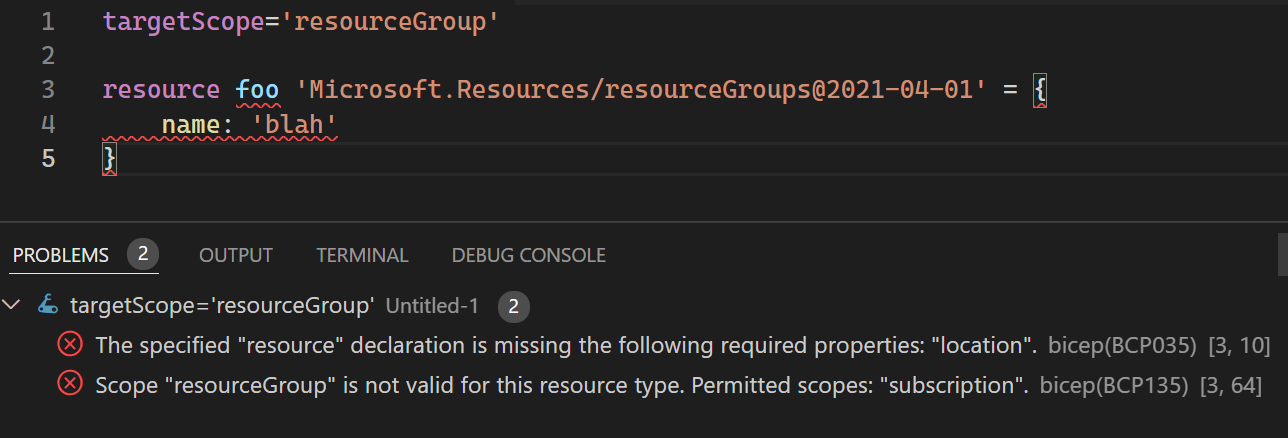1288x438 pixels.
Task: Click the Untitled-1 file label
Action: [x=433, y=306]
